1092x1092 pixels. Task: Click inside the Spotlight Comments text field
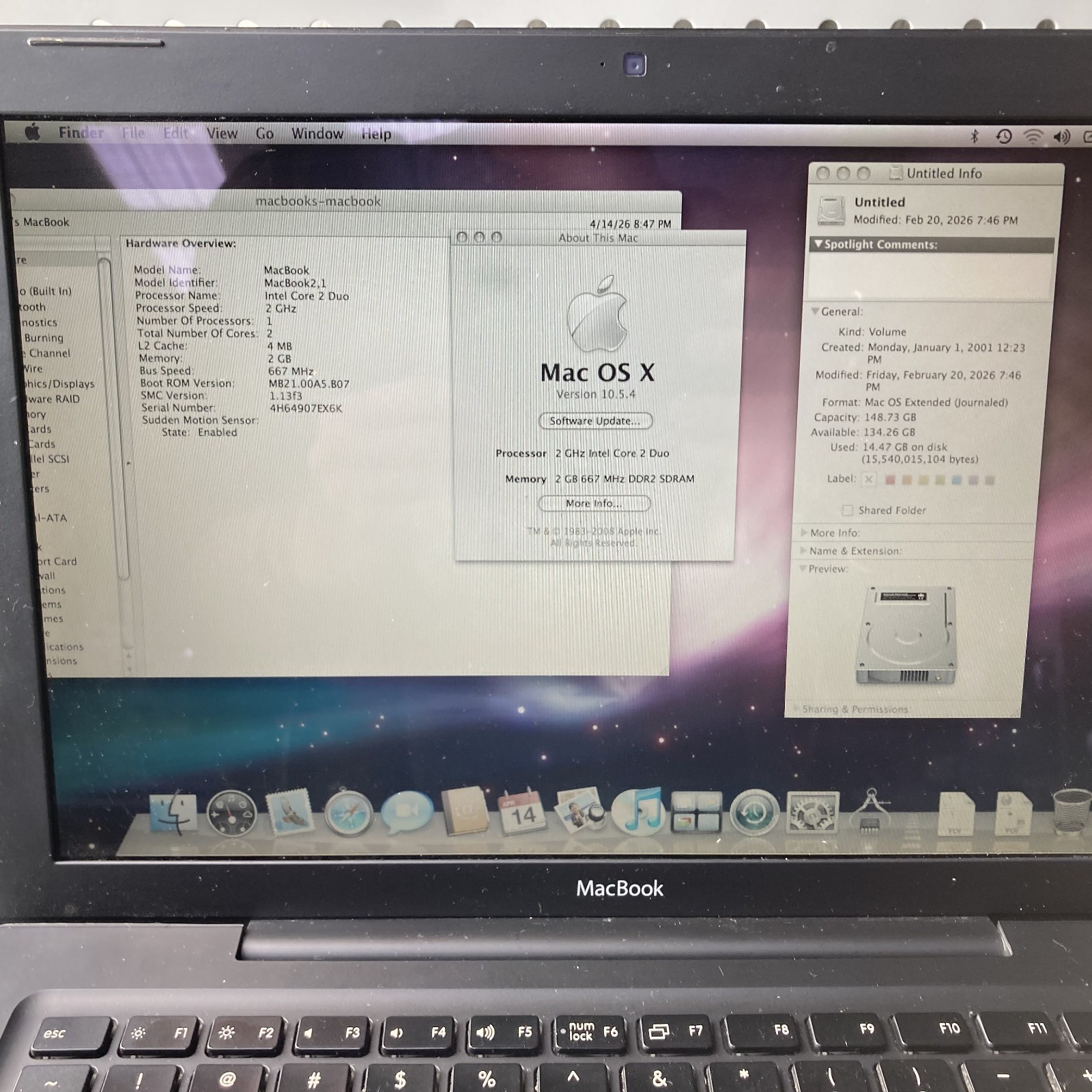click(x=930, y=276)
